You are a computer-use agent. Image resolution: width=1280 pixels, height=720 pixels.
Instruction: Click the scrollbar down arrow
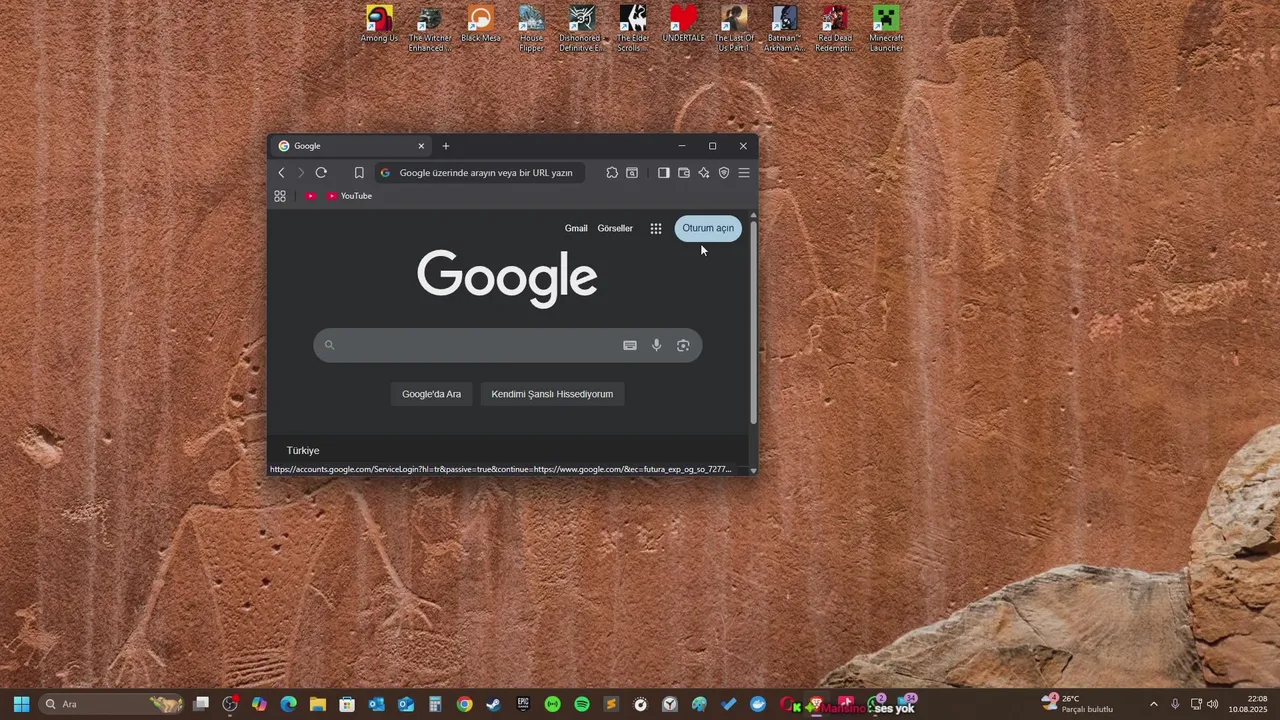pos(753,470)
